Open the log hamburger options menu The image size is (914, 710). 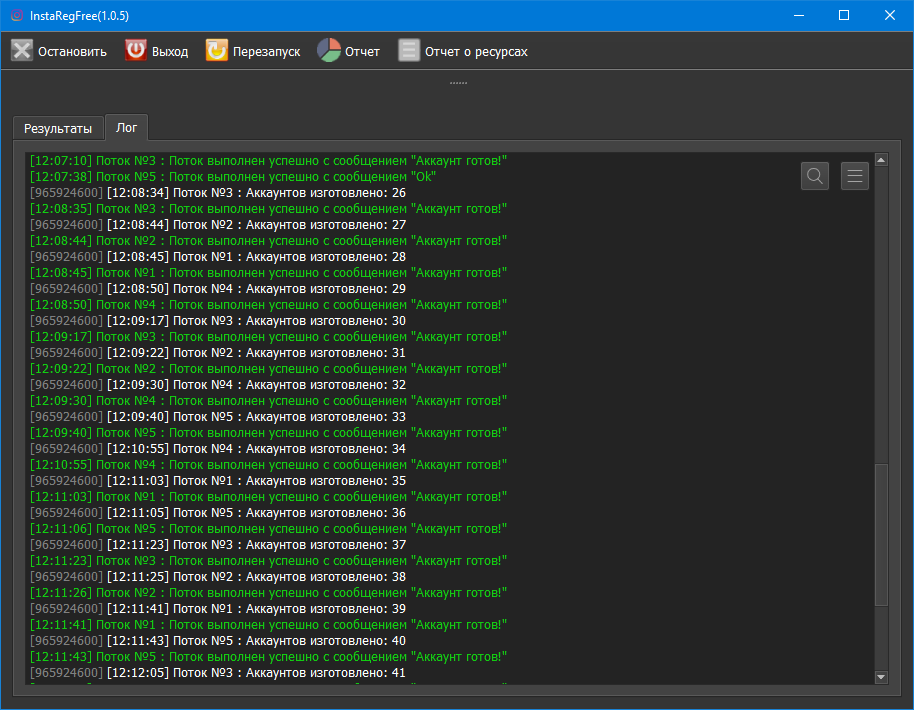[855, 176]
